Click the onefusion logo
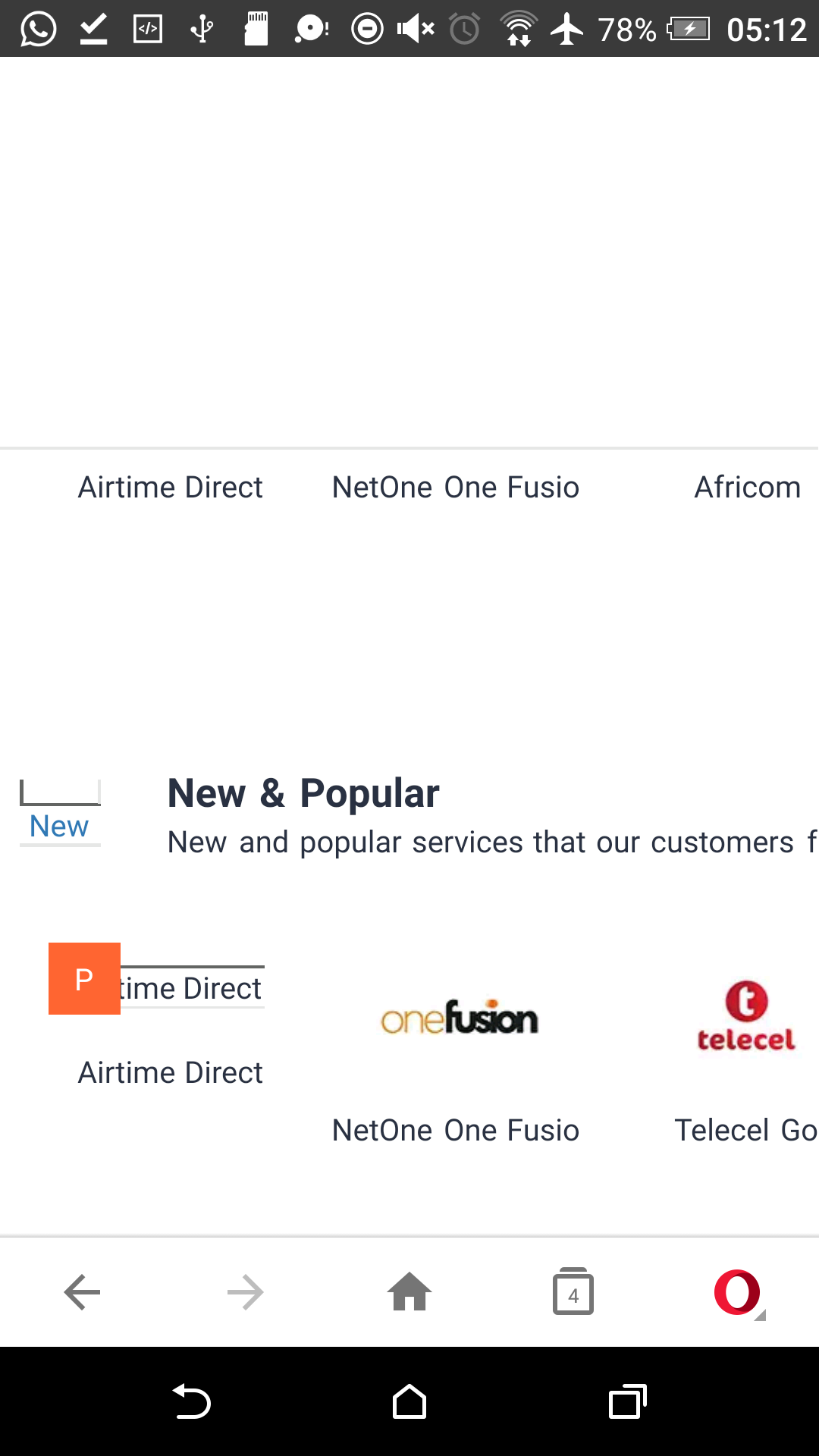 pyautogui.click(x=459, y=1017)
